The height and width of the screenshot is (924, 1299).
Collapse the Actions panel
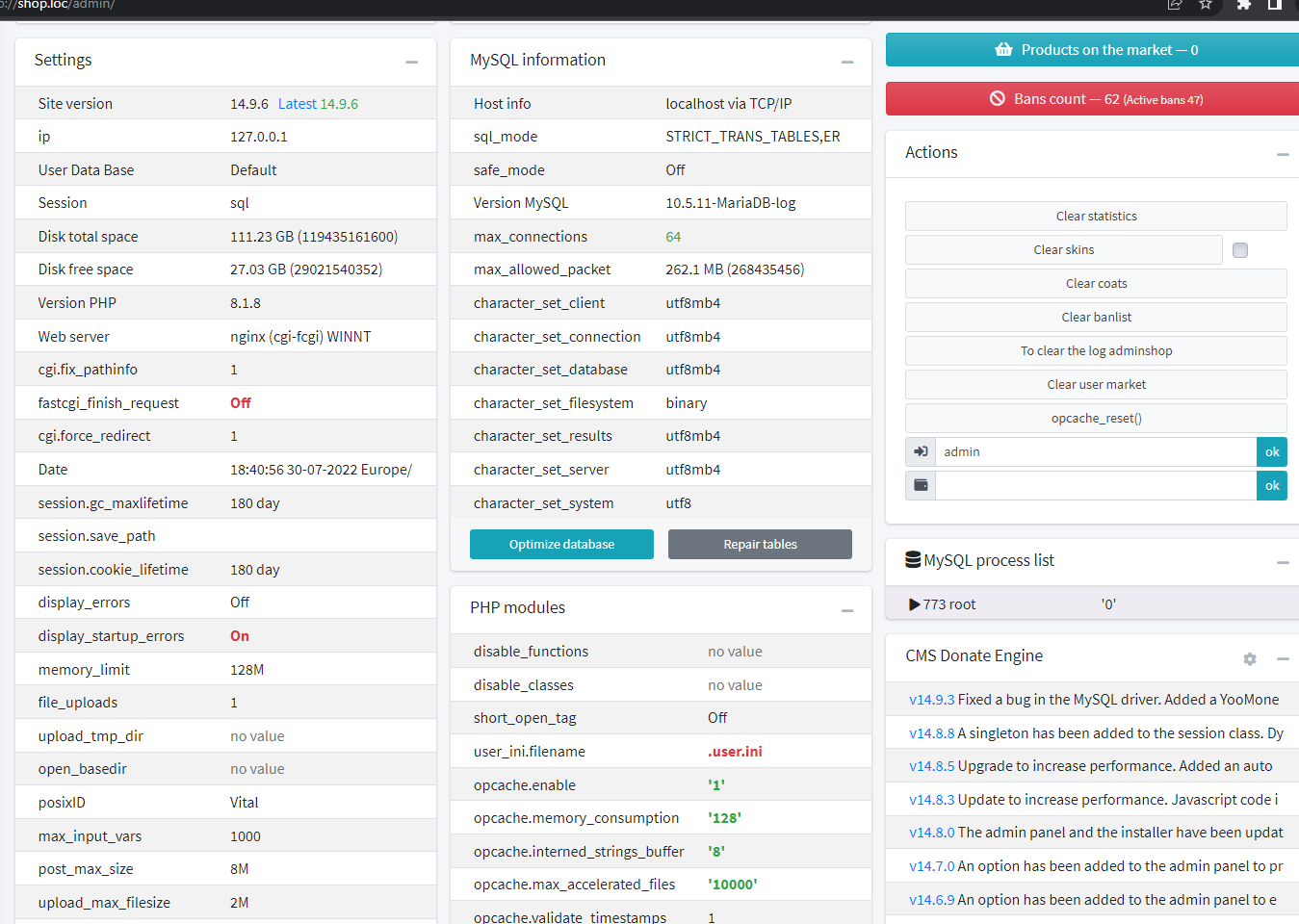1283,154
